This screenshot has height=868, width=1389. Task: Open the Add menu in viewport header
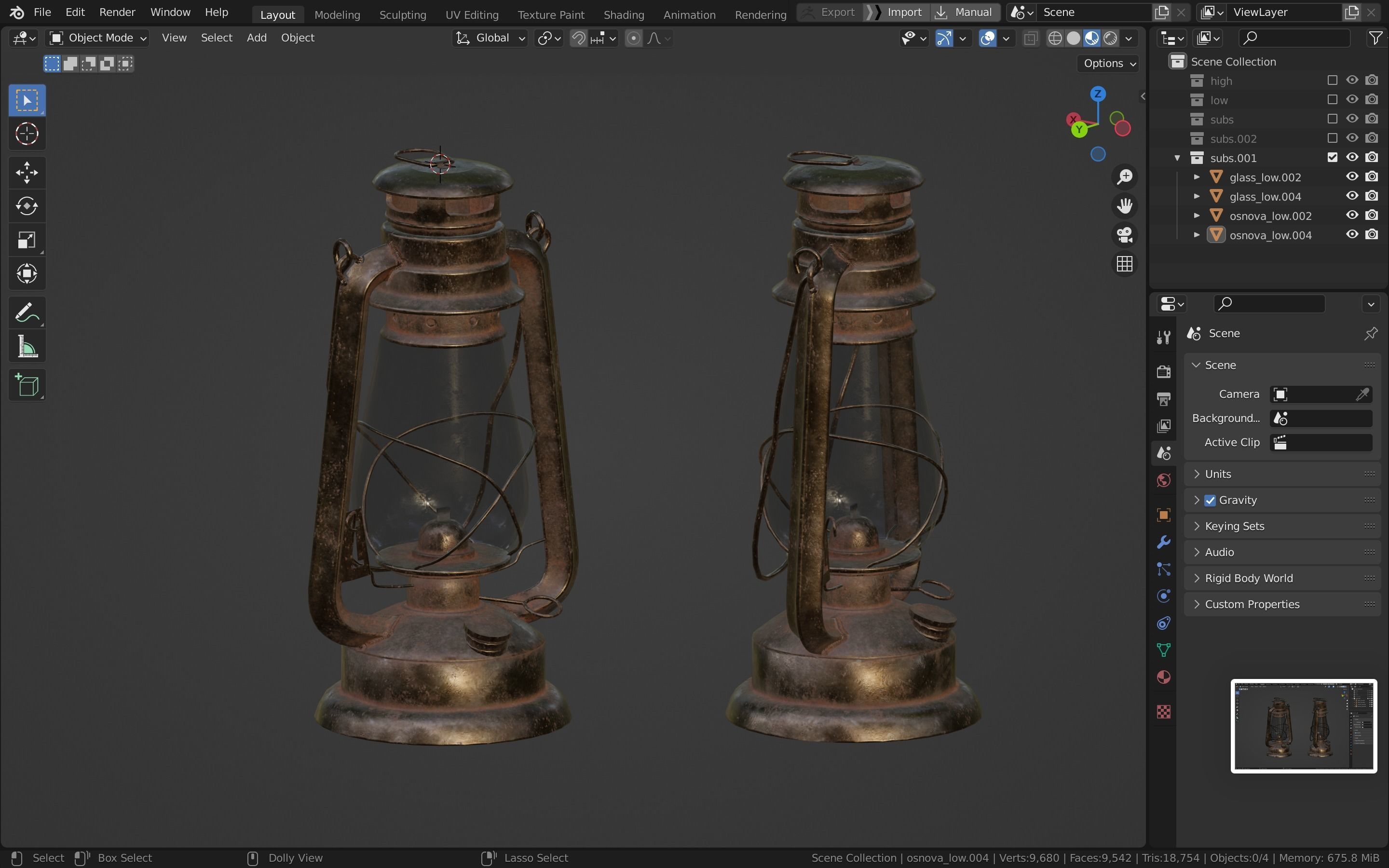coord(257,38)
